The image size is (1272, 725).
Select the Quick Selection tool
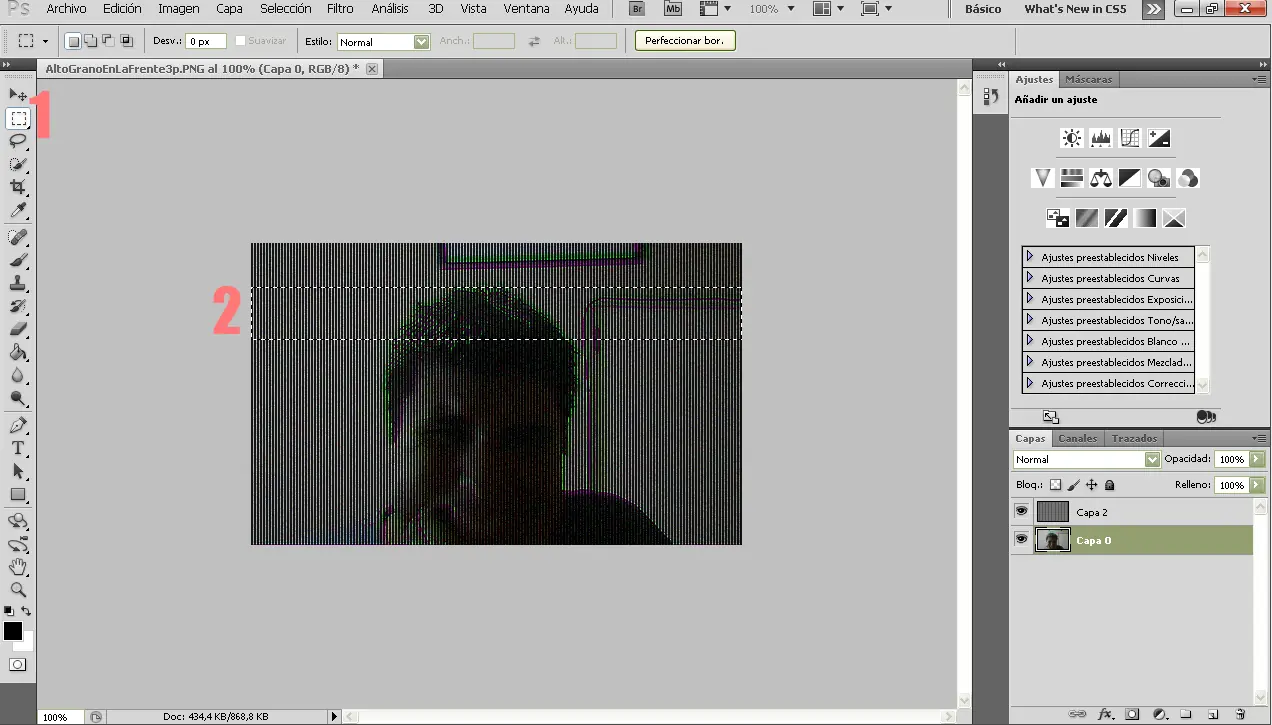click(18, 164)
